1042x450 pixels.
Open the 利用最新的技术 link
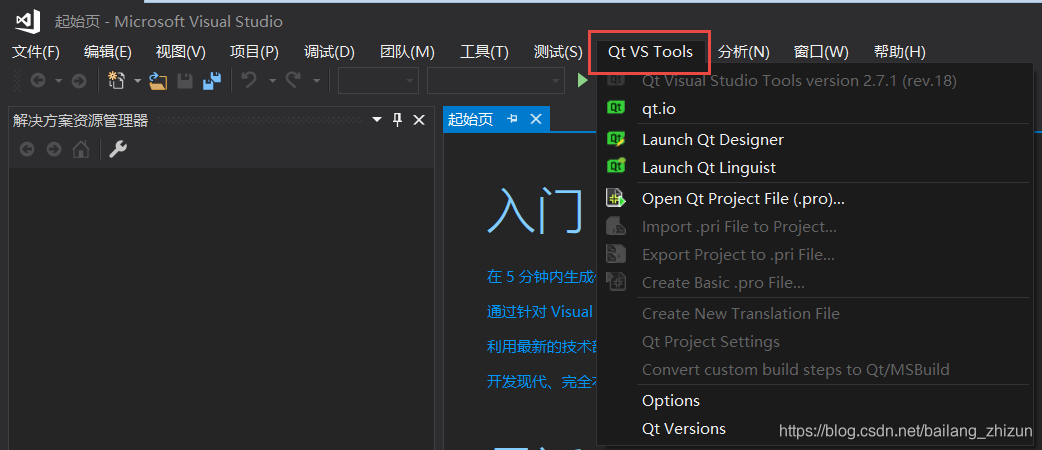(541, 346)
